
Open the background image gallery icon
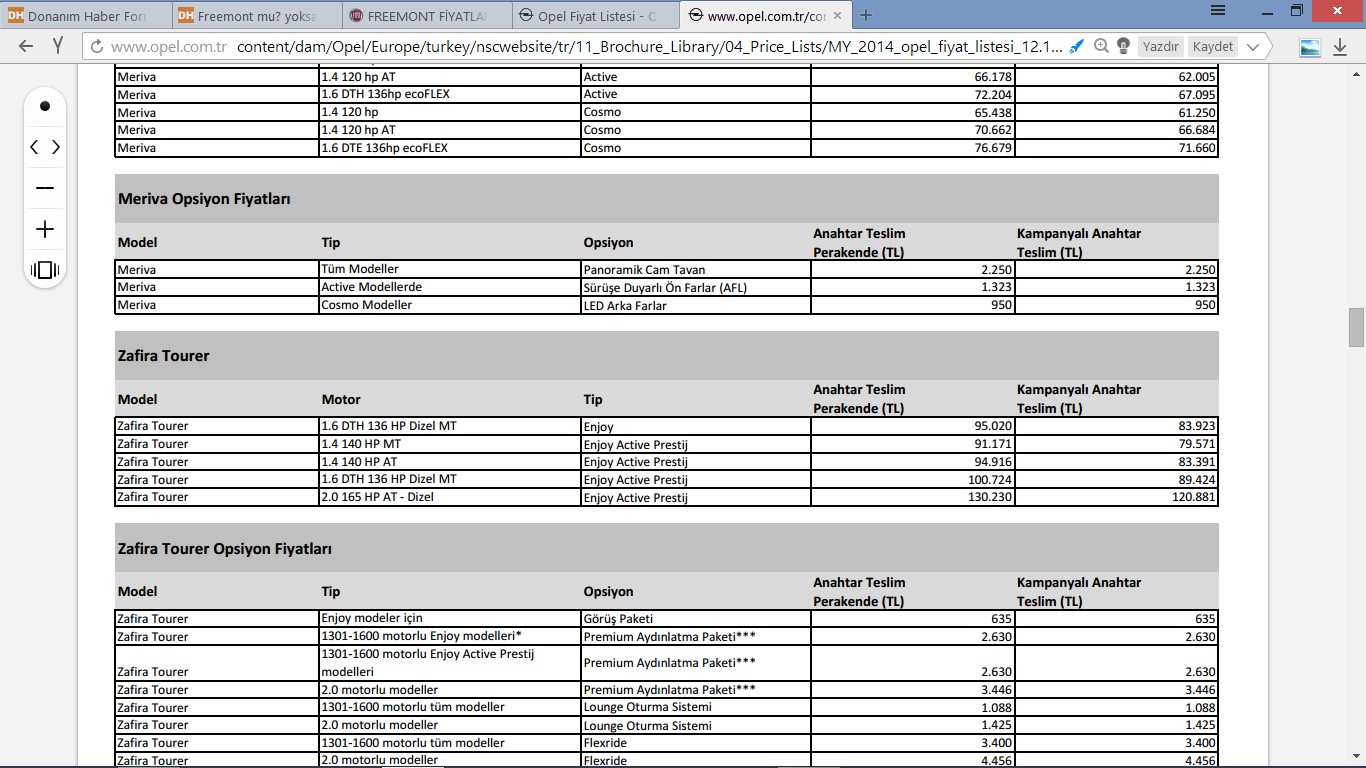[x=1309, y=47]
